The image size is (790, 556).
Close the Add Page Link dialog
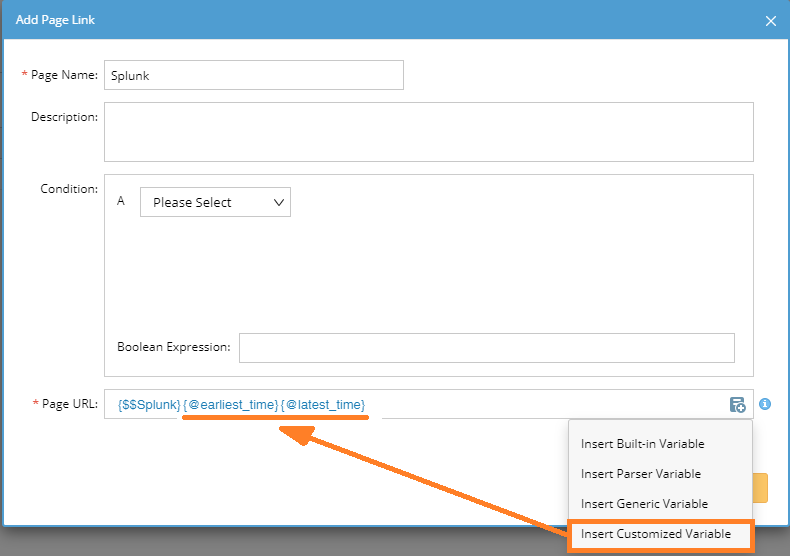pyautogui.click(x=770, y=21)
